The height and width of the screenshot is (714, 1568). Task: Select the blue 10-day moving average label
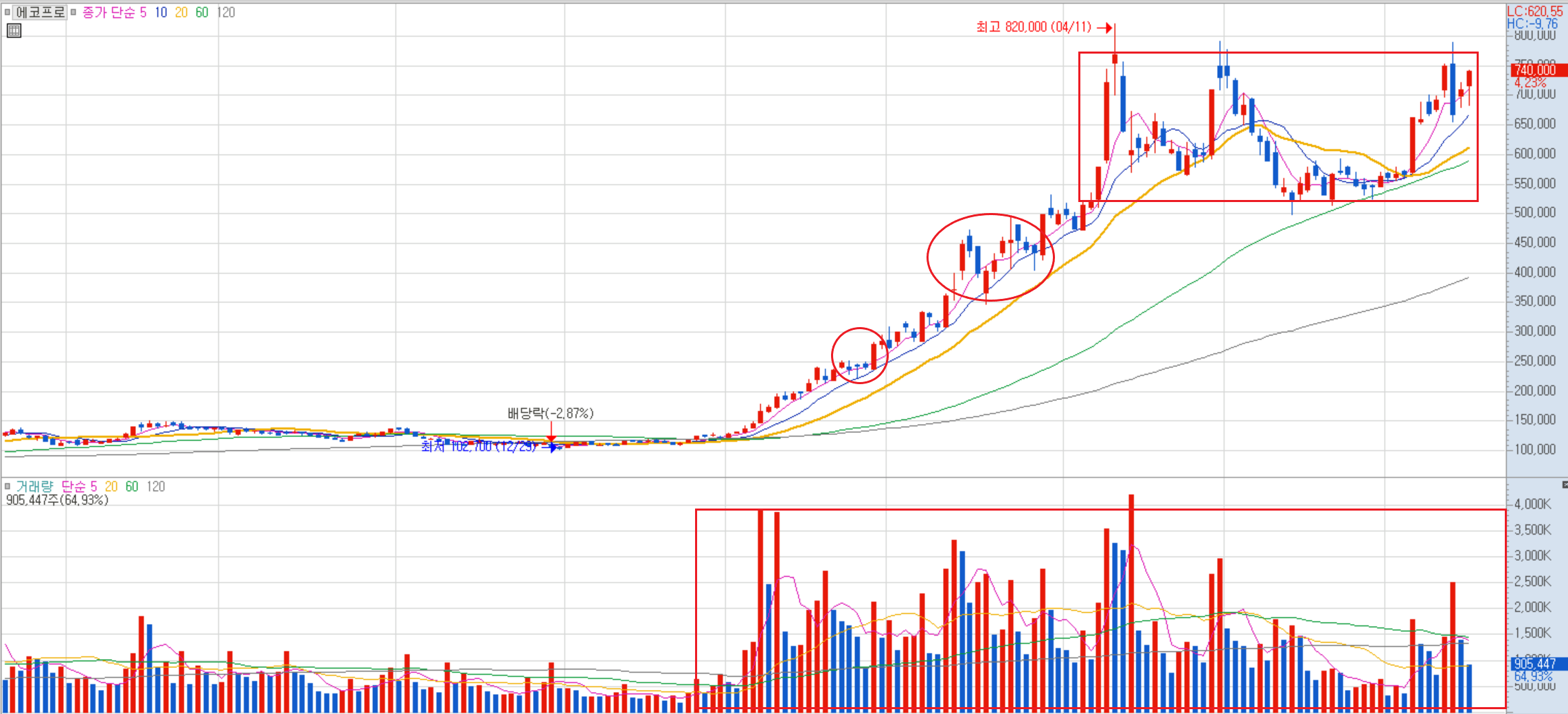point(161,12)
